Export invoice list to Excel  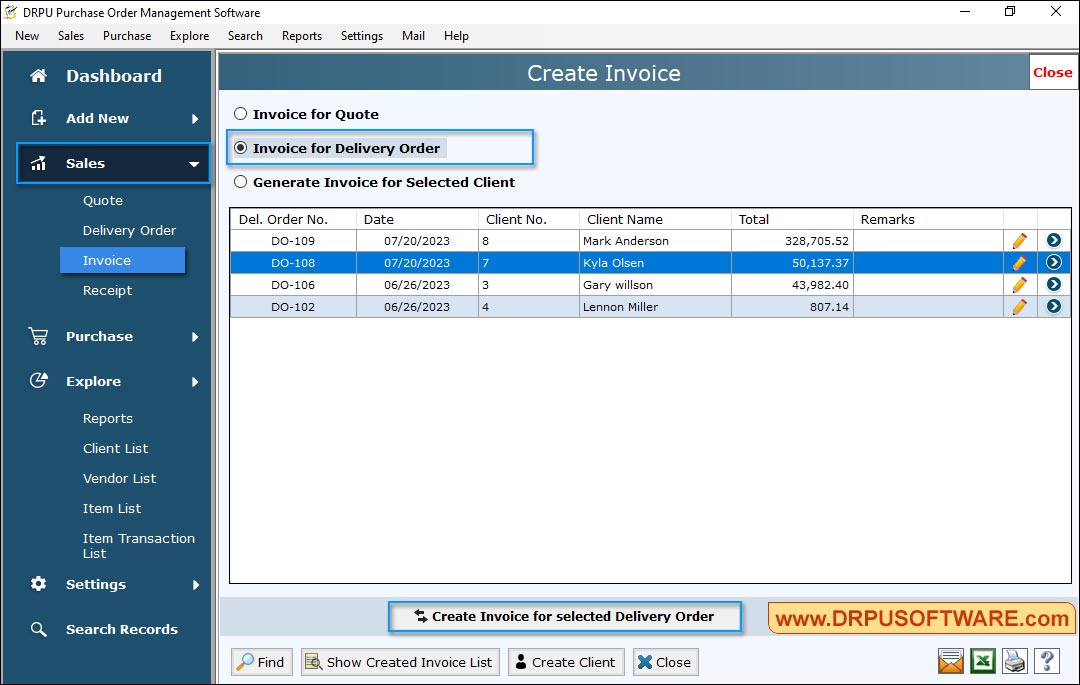[982, 661]
